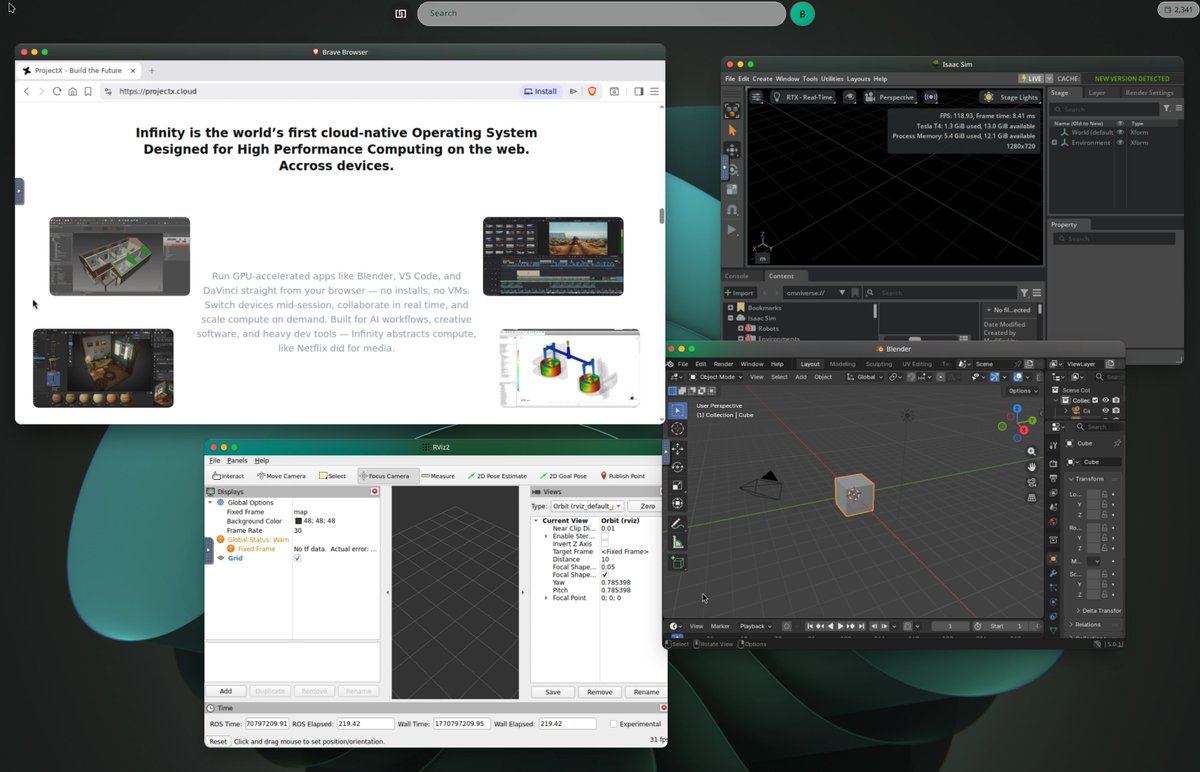Select the Publish Point tool in RViz2
The image size is (1200, 772).
click(x=623, y=476)
